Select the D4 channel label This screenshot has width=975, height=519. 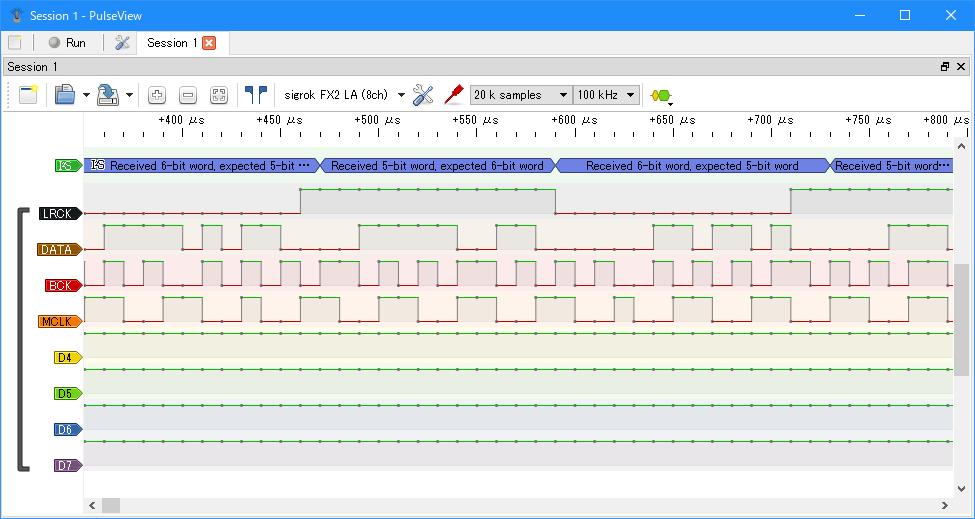tap(68, 358)
